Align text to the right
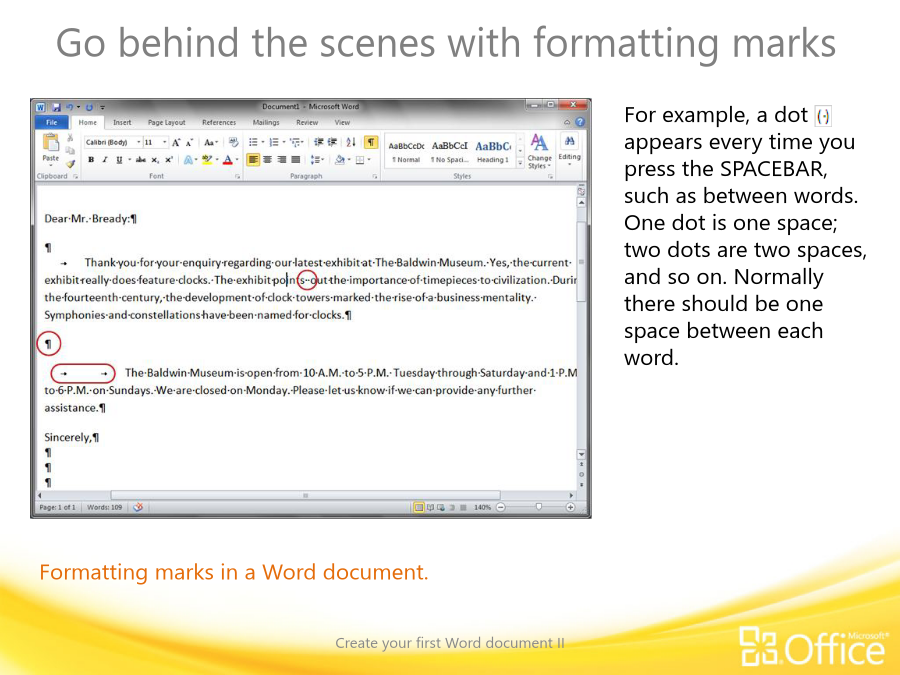 pyautogui.click(x=281, y=160)
